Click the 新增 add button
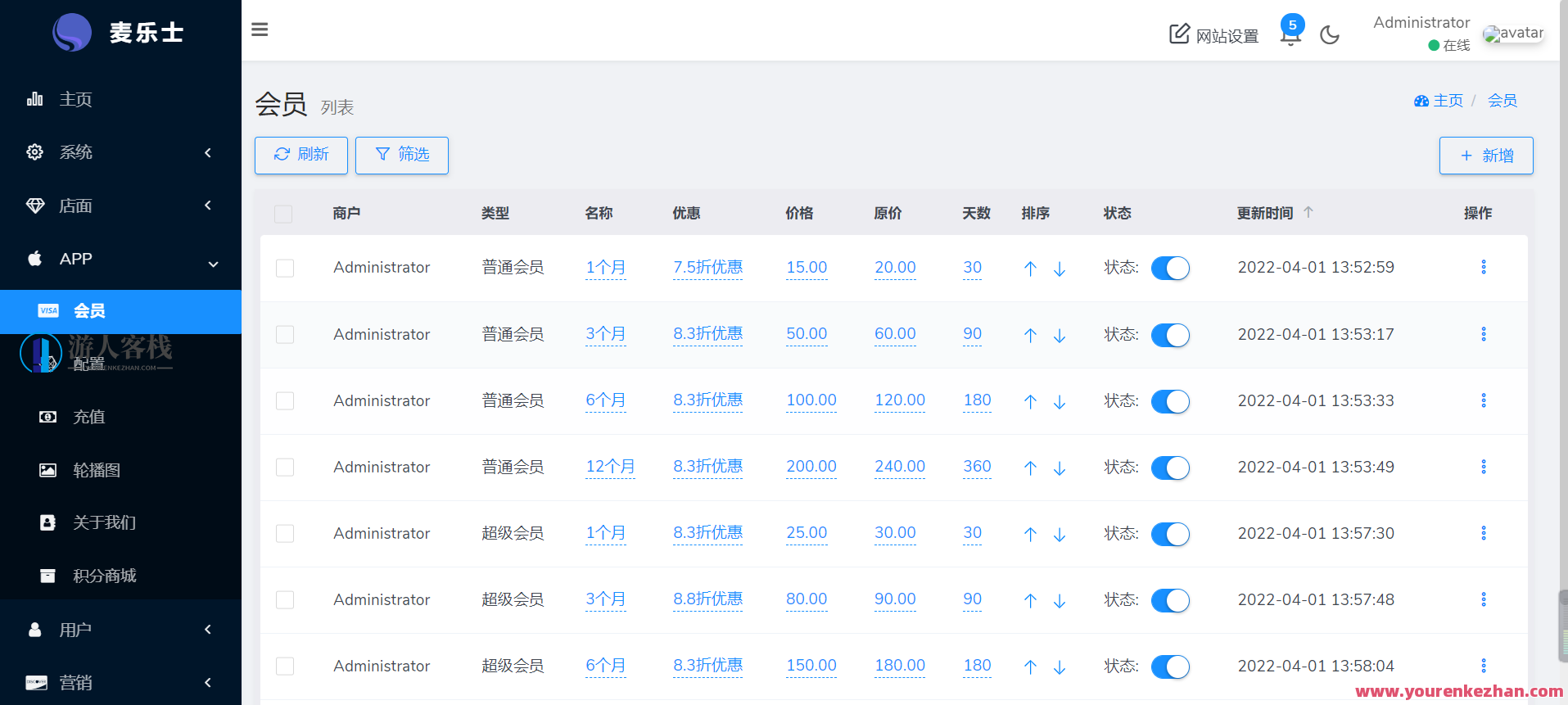The image size is (1568, 705). click(1486, 156)
